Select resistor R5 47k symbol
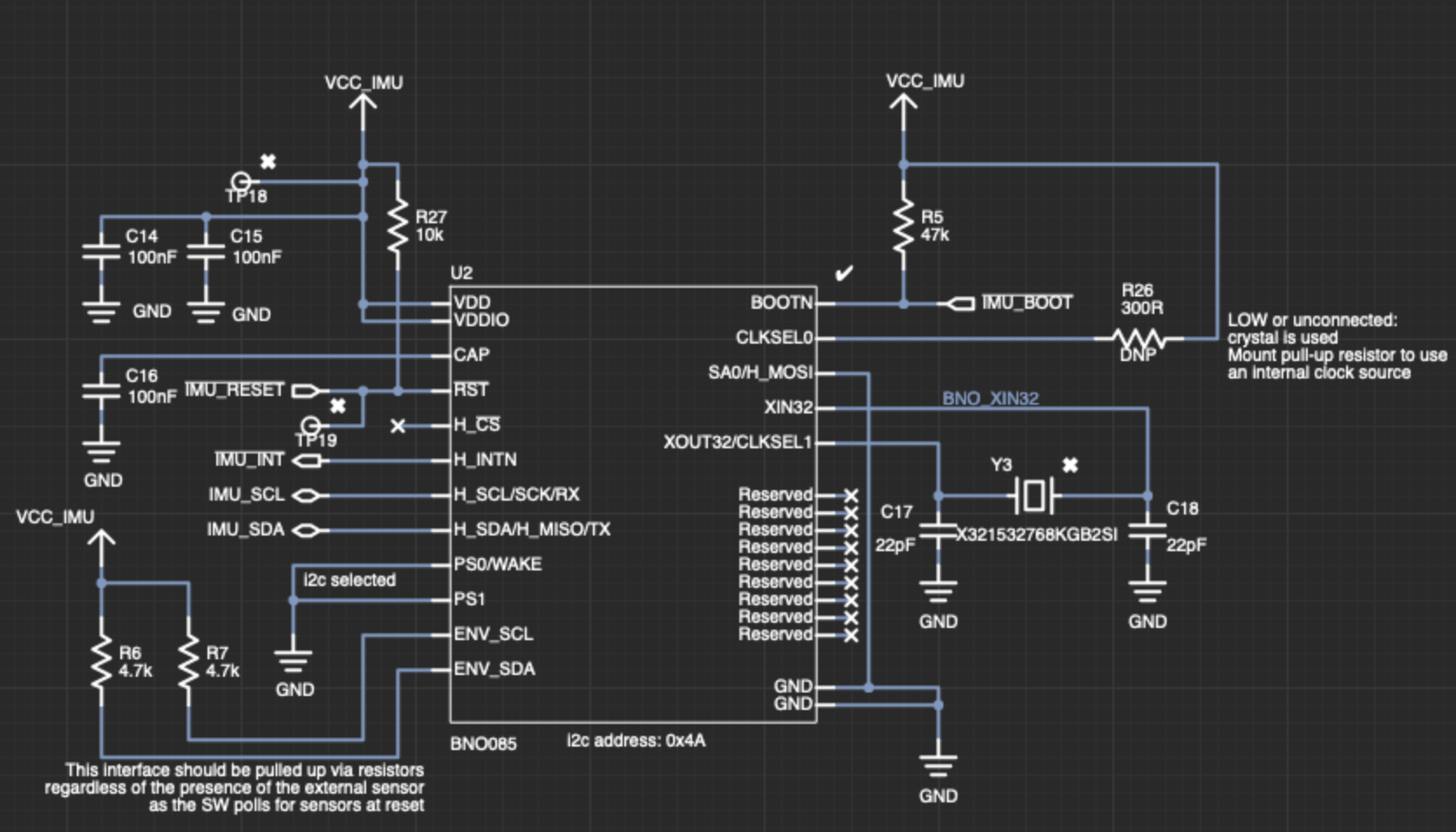This screenshot has width=1456, height=832. point(903,225)
